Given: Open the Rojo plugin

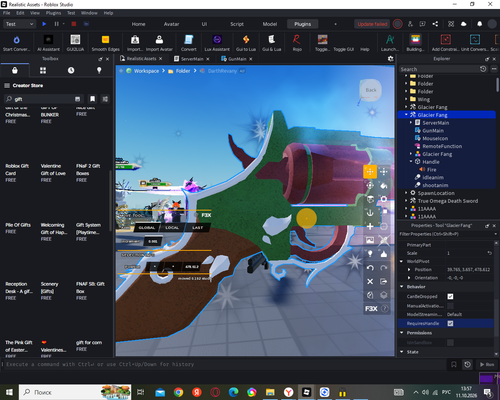Looking at the screenshot, I should point(297,43).
